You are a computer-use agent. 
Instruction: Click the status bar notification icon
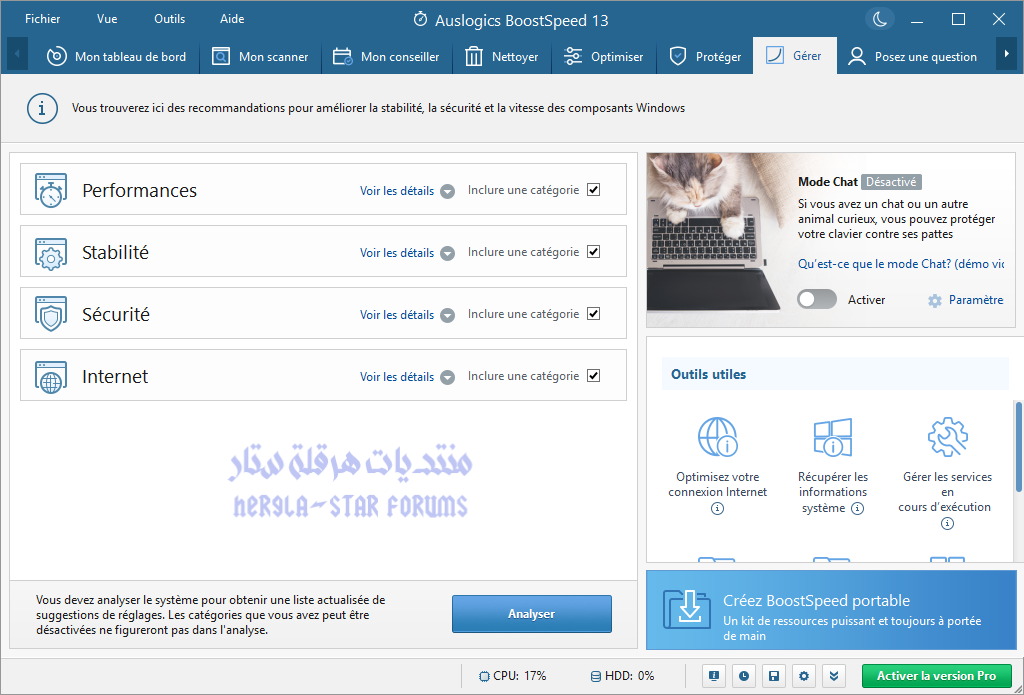coord(714,676)
